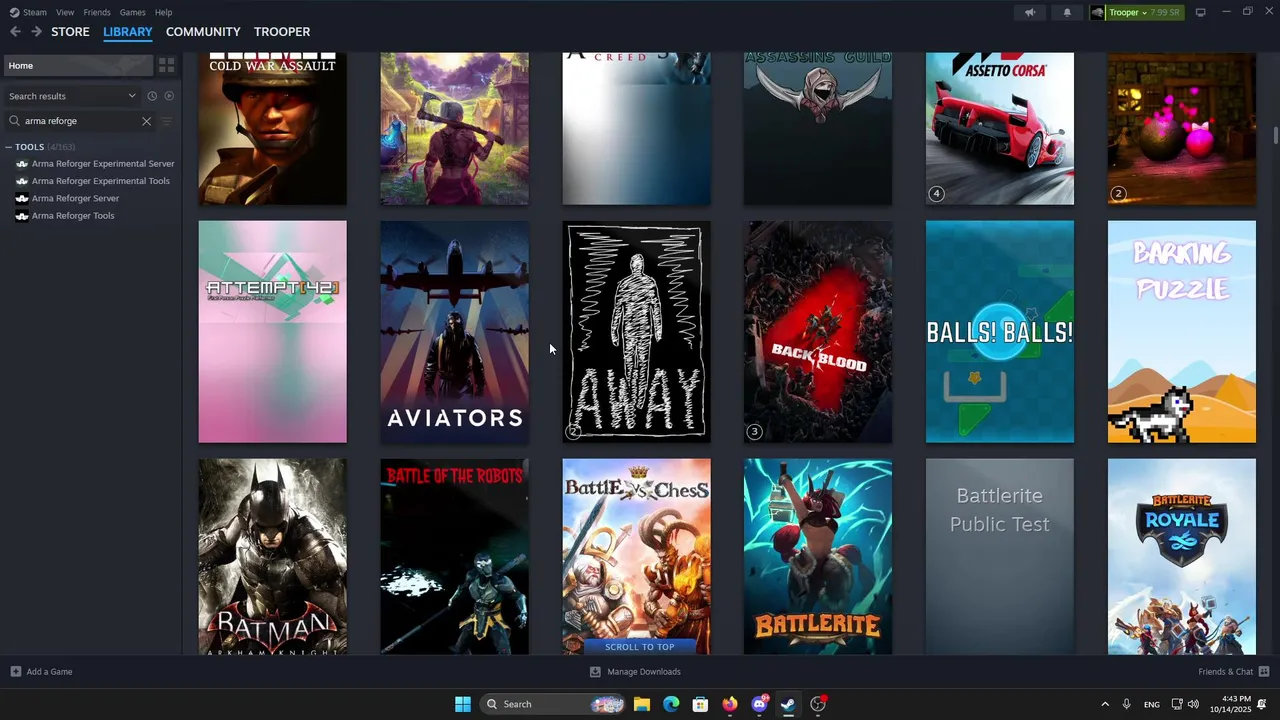Select Arma Reforger Experimental Server

103,164
